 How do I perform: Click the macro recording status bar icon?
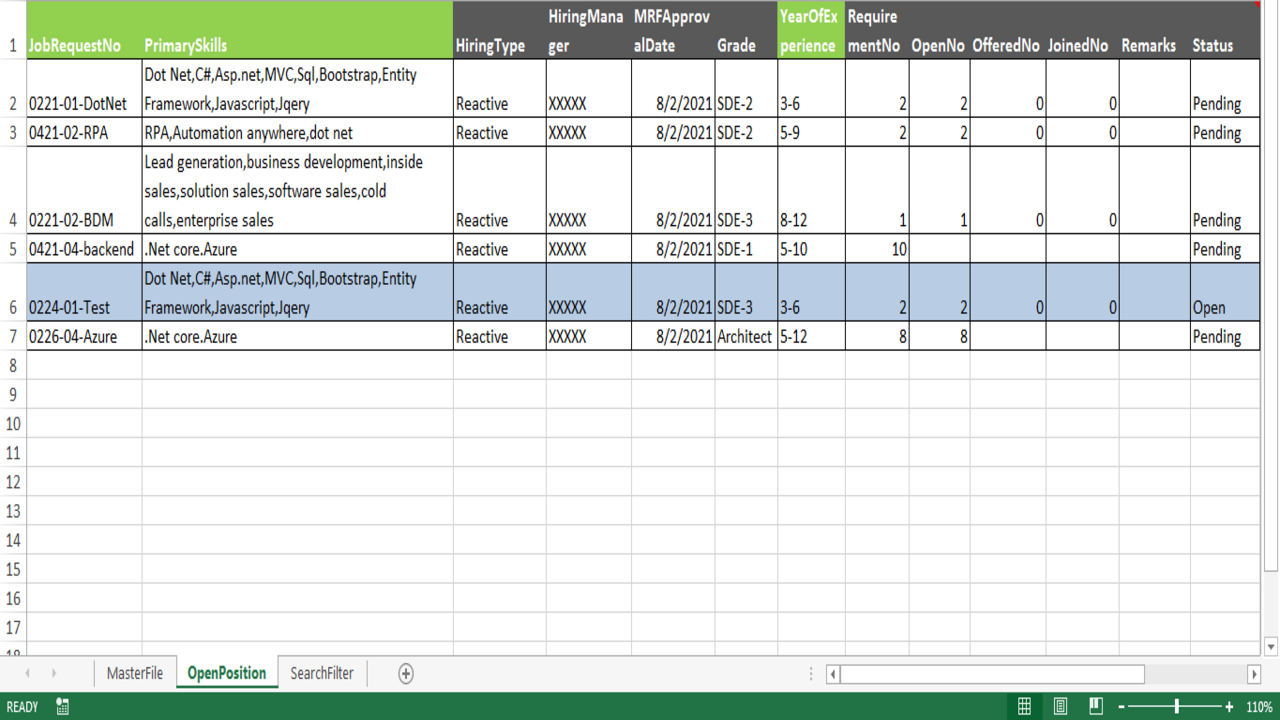(62, 707)
